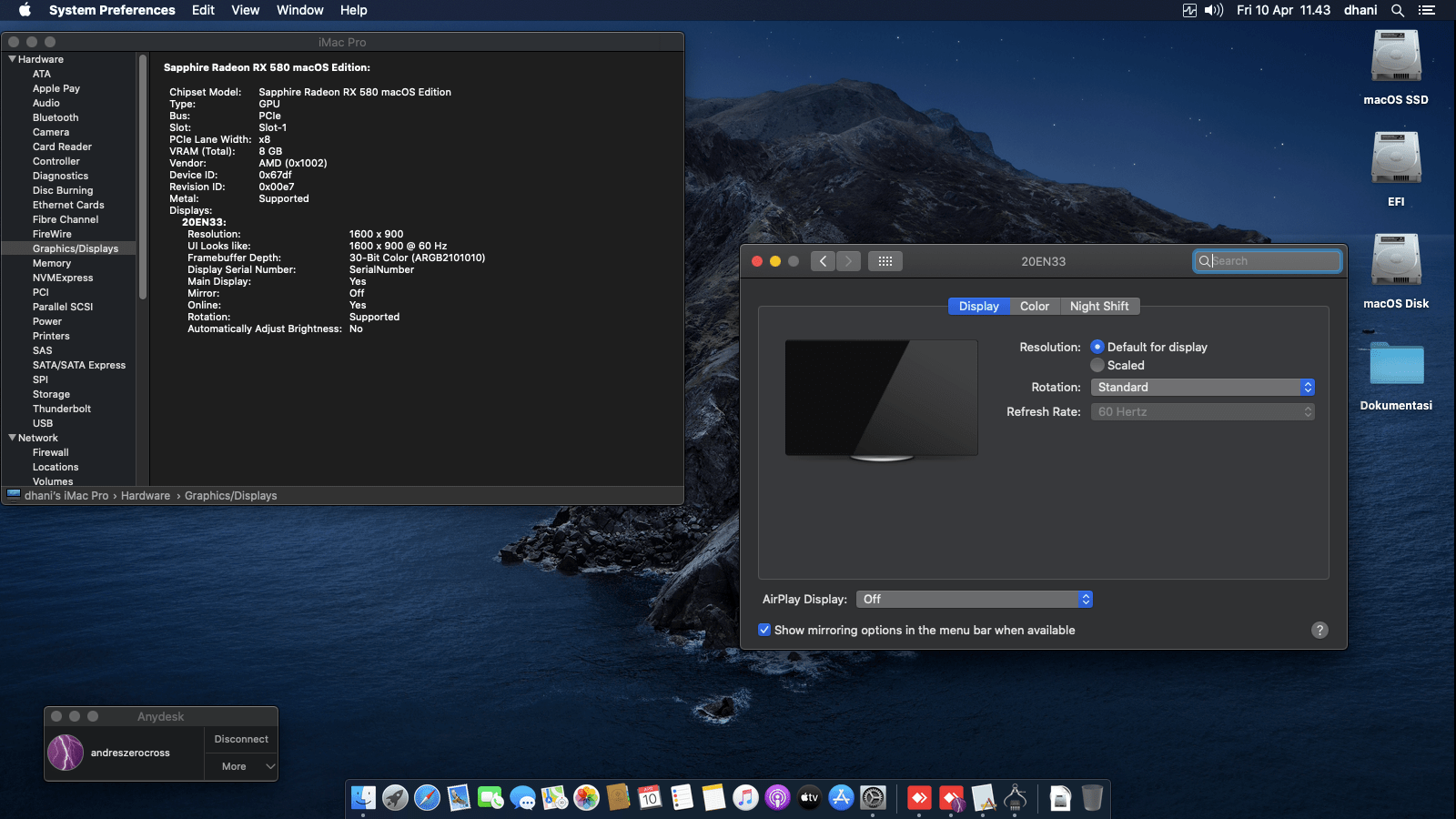Open FaceTime from the dock
The image size is (1456, 819).
click(490, 798)
